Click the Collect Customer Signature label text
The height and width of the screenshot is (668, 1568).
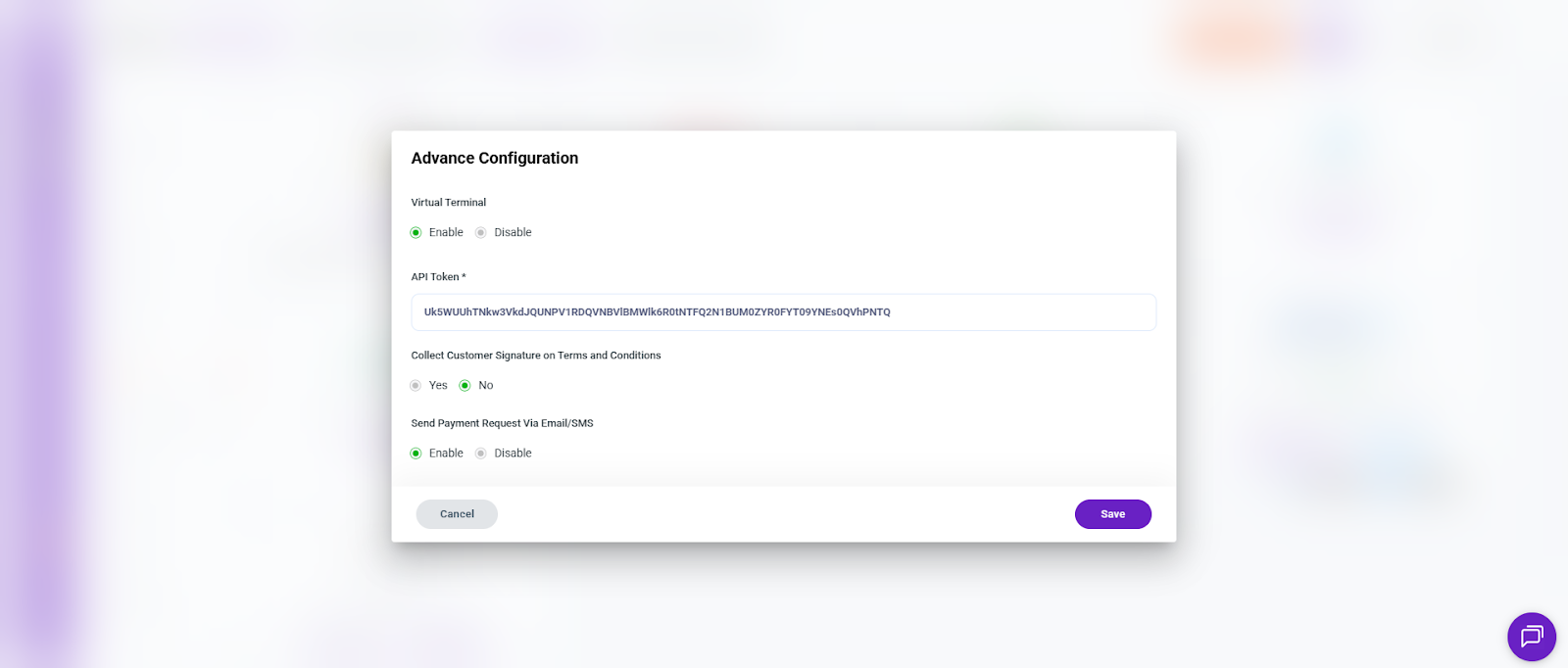pyautogui.click(x=535, y=356)
